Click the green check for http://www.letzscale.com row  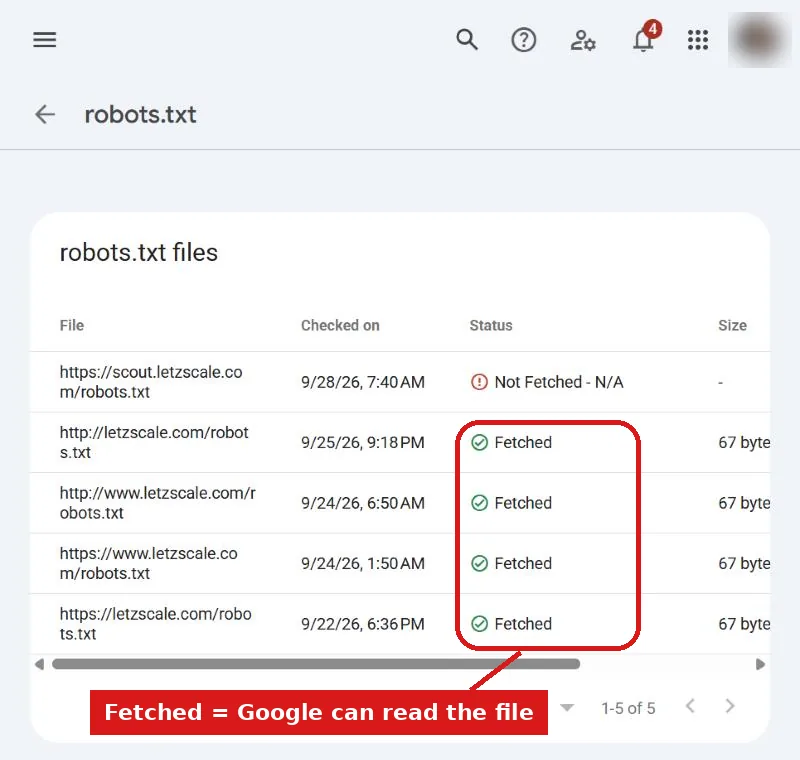[479, 503]
